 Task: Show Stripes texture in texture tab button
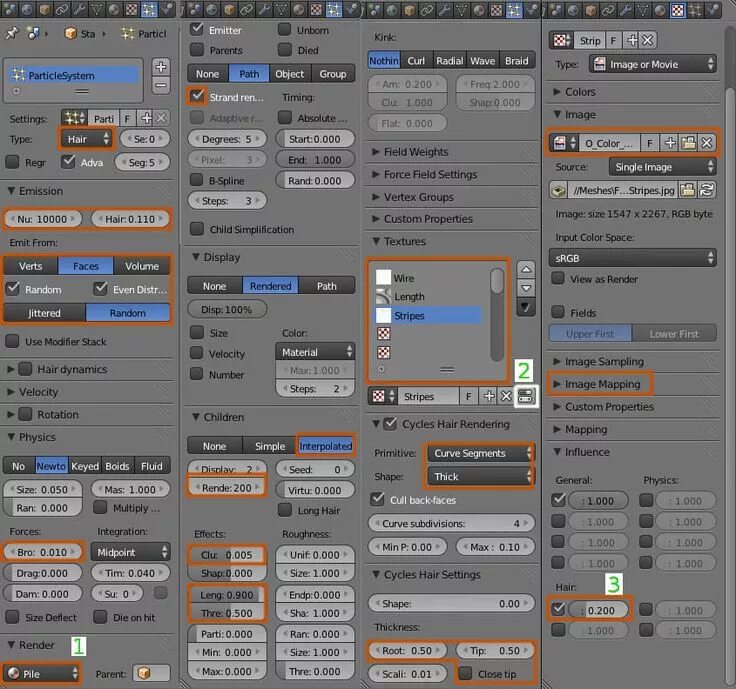pyautogui.click(x=525, y=397)
